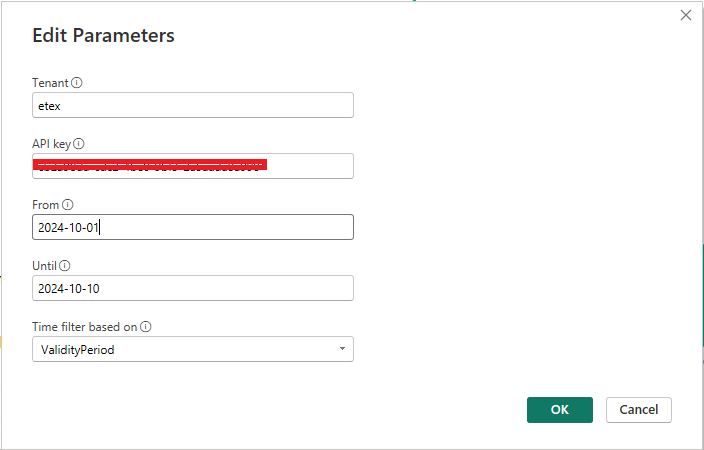704x450 pixels.
Task: Focus the Tenant field containing etex
Action: click(193, 105)
